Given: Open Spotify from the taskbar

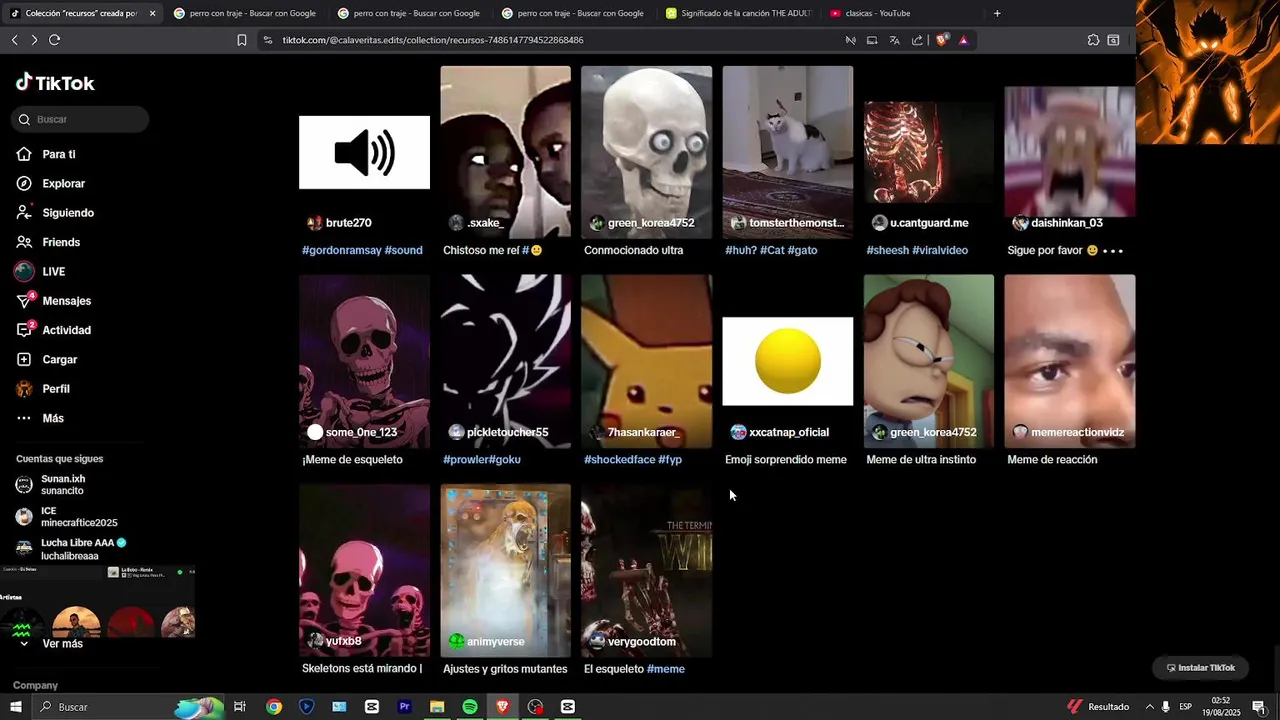Looking at the screenshot, I should [x=469, y=707].
